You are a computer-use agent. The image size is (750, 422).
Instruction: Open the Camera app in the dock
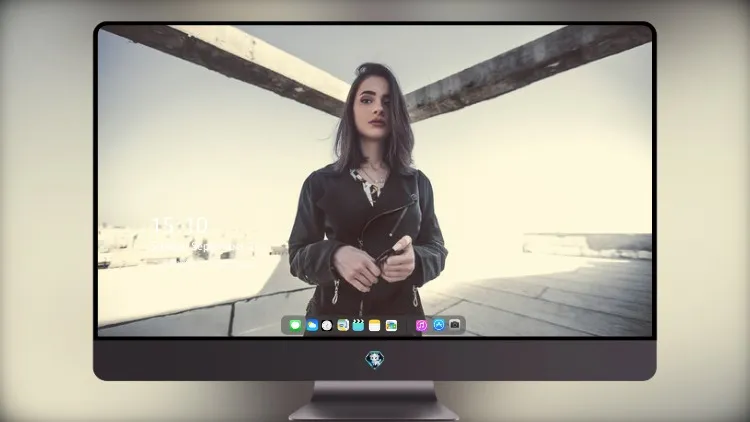coord(455,325)
